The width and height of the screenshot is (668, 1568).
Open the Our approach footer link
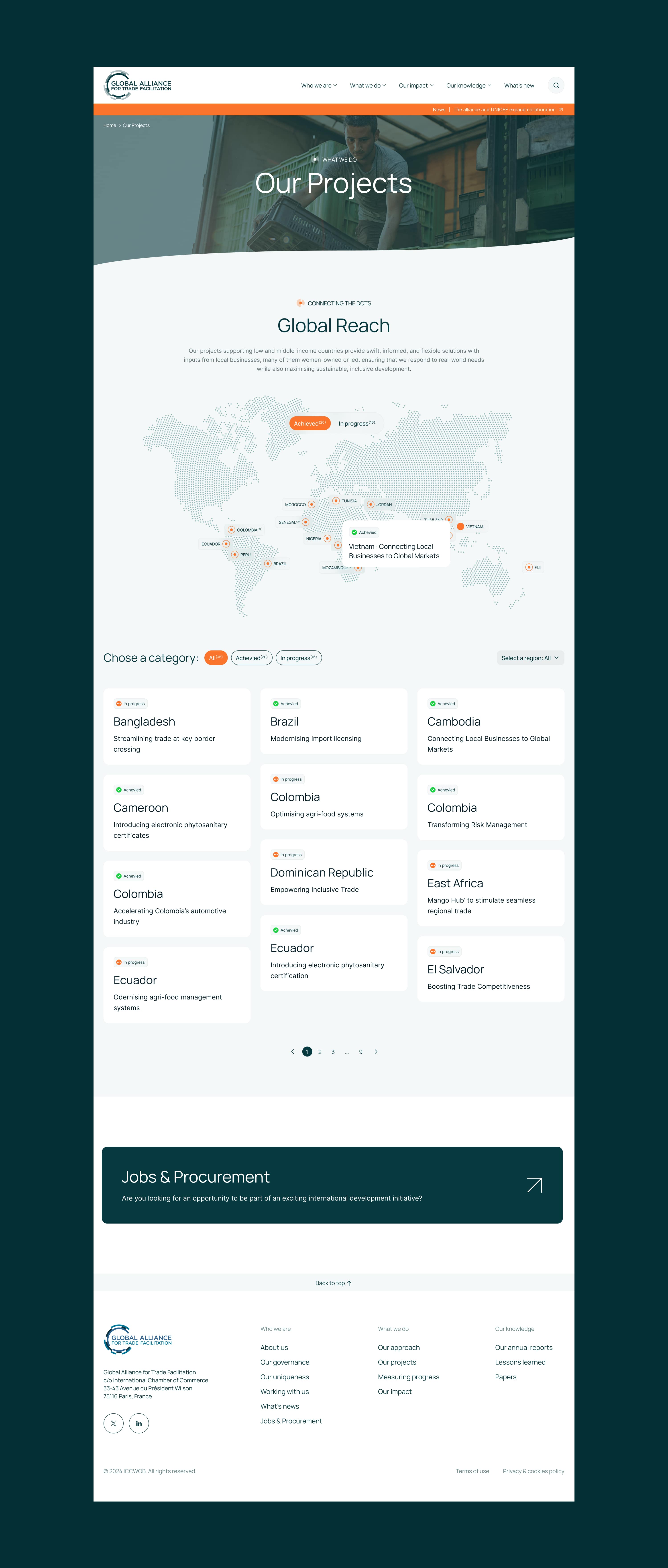pyautogui.click(x=399, y=1348)
